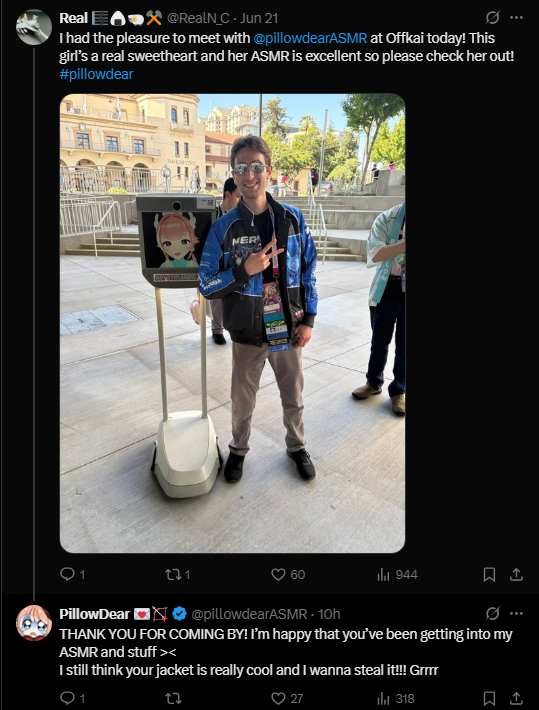This screenshot has width=539, height=710.
Task: Open PillowDear's profile avatar
Action: [x=34, y=623]
